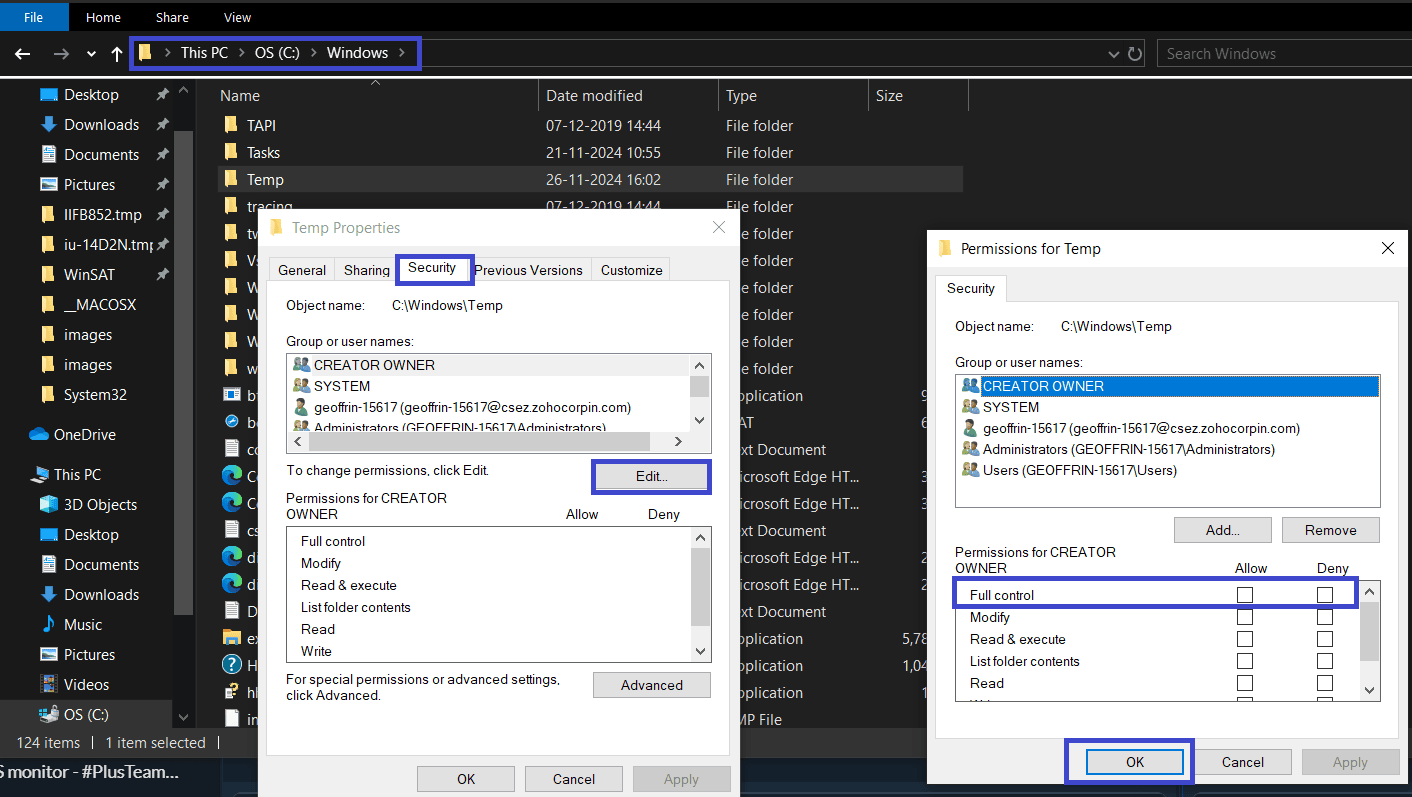Image resolution: width=1412 pixels, height=797 pixels.
Task: Open the recent locations dropdown arrow
Action: (x=91, y=54)
